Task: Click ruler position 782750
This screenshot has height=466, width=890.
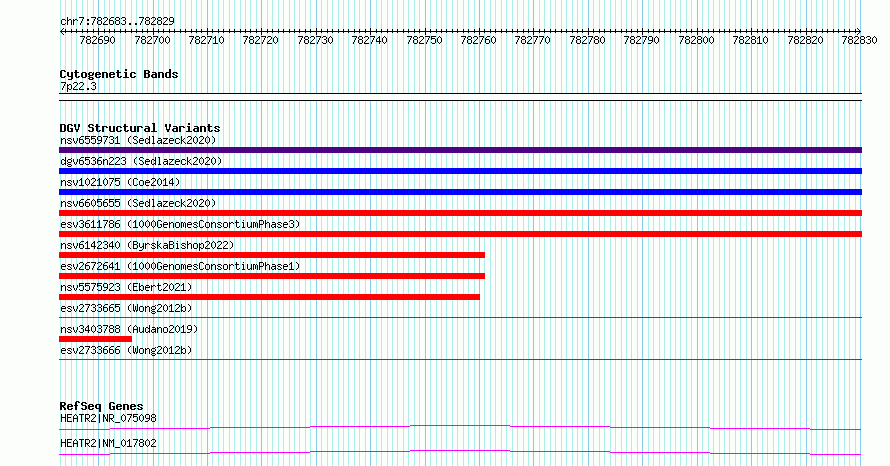Action: pyautogui.click(x=424, y=40)
